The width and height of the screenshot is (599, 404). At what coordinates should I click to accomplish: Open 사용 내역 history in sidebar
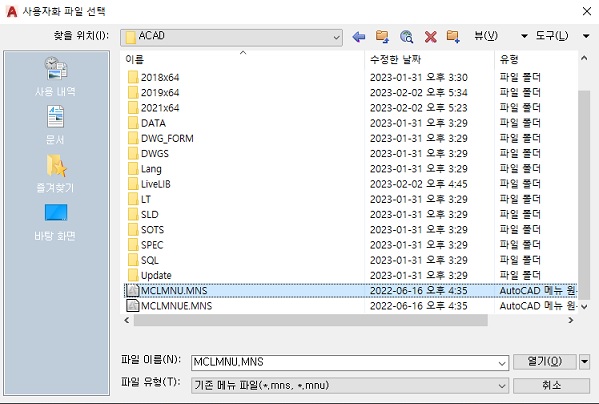coord(55,77)
